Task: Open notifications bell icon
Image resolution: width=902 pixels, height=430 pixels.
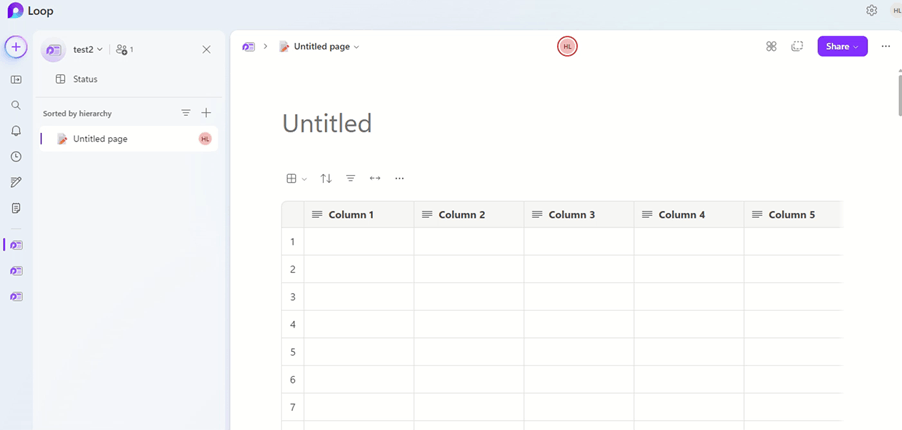Action: point(16,131)
